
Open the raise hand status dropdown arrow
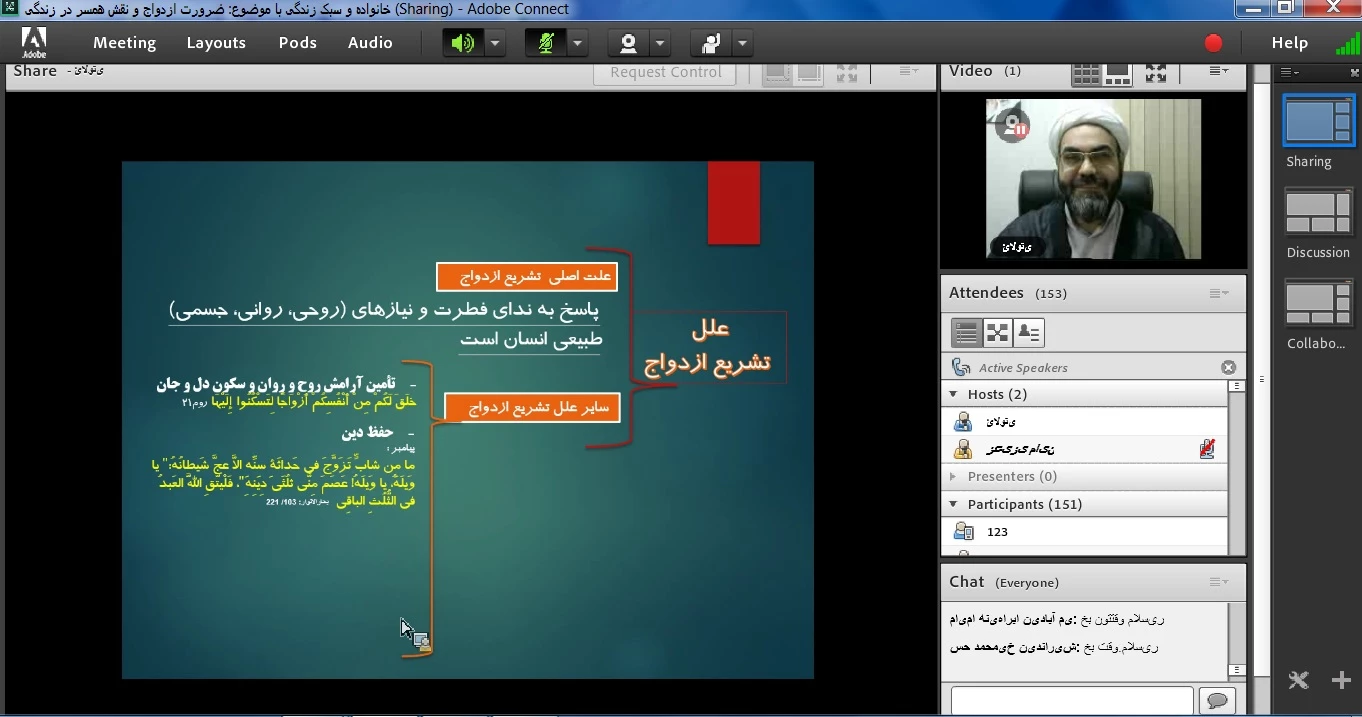pos(742,43)
